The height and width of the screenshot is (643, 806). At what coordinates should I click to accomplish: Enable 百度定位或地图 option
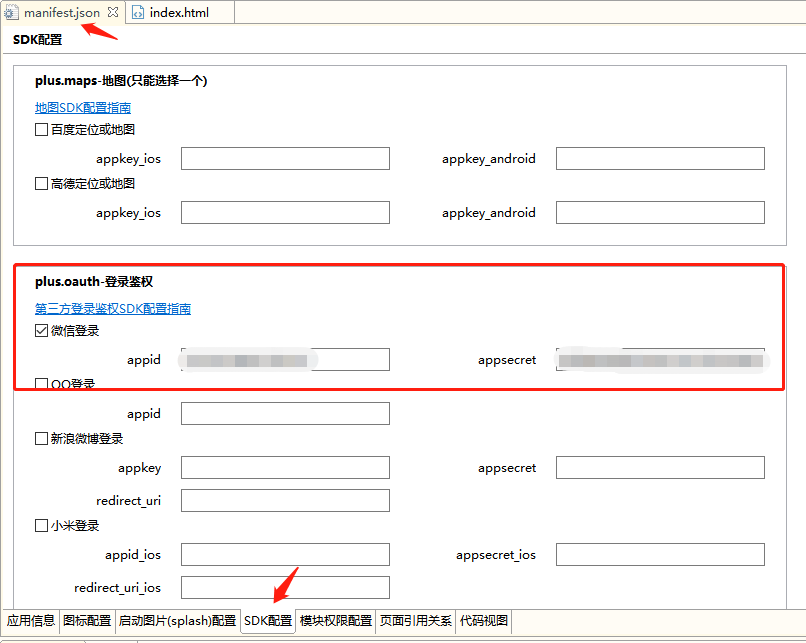click(41, 129)
